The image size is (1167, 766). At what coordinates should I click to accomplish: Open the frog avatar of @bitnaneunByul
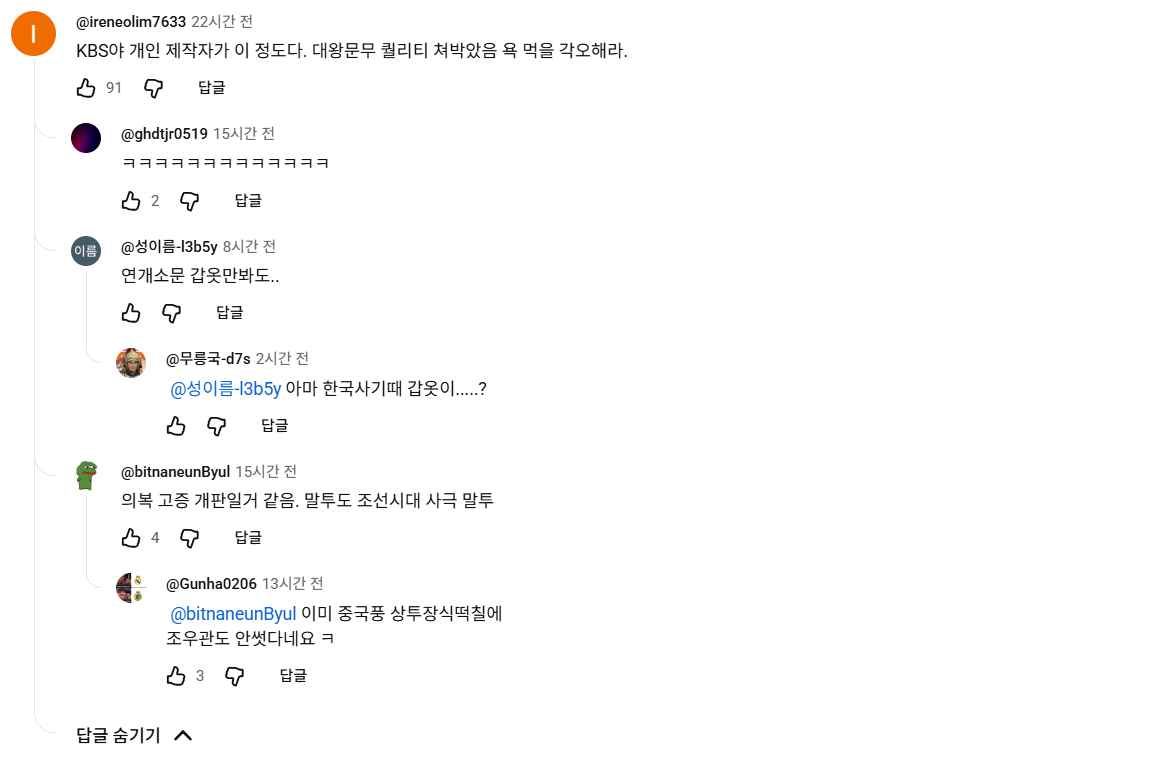[86, 476]
